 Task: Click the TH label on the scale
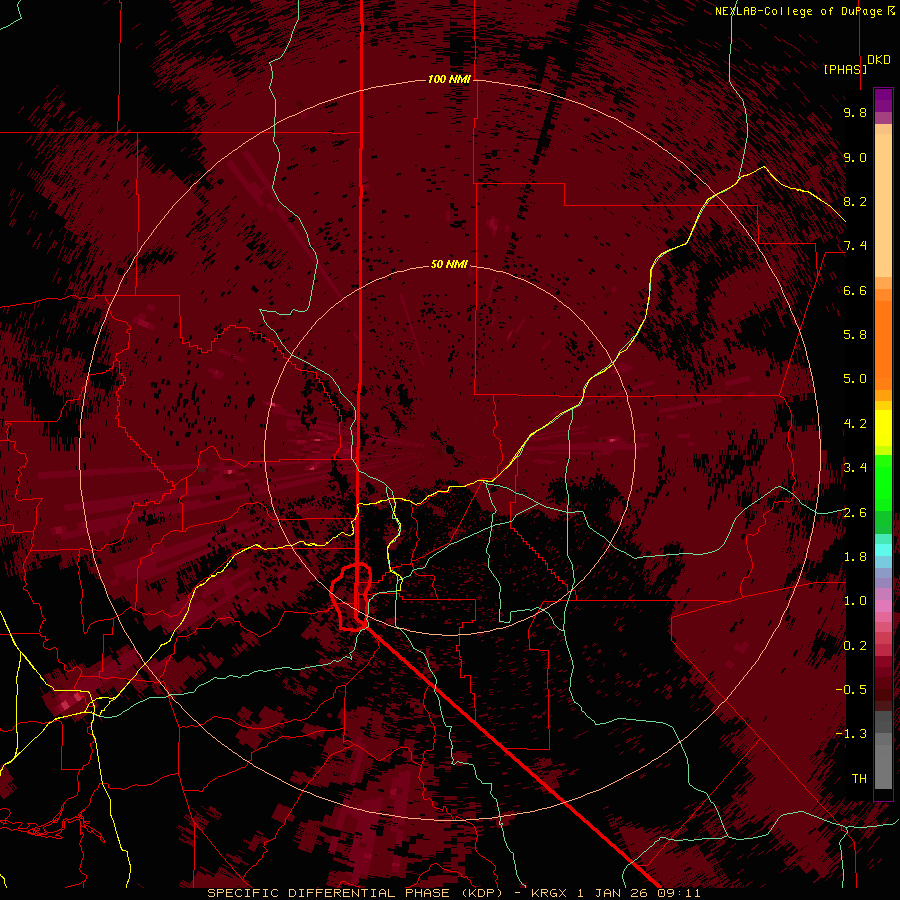tap(859, 779)
